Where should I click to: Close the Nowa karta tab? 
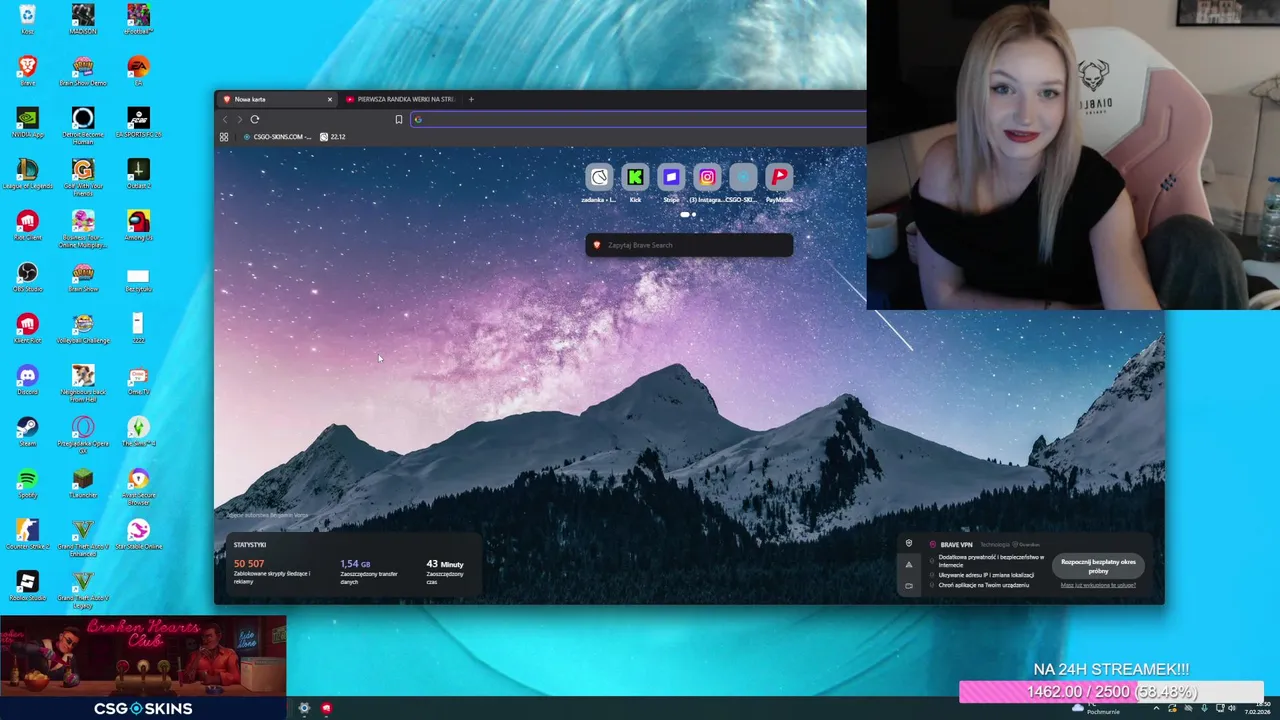(329, 99)
